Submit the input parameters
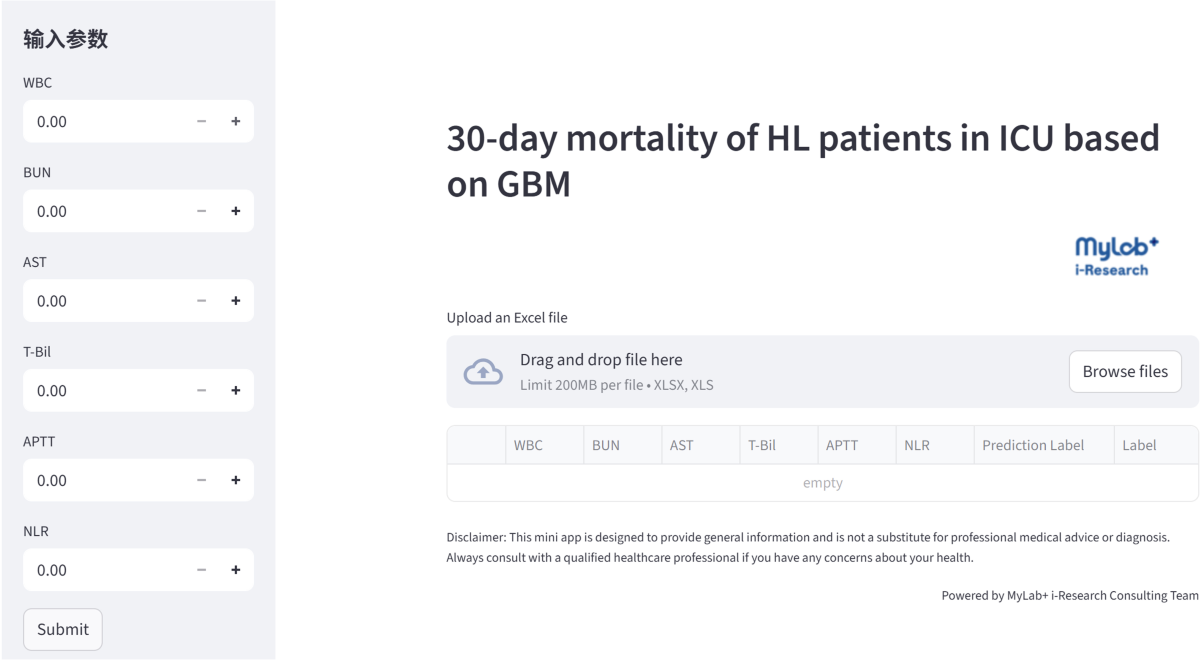Image resolution: width=1200 pixels, height=661 pixels. pyautogui.click(x=63, y=629)
